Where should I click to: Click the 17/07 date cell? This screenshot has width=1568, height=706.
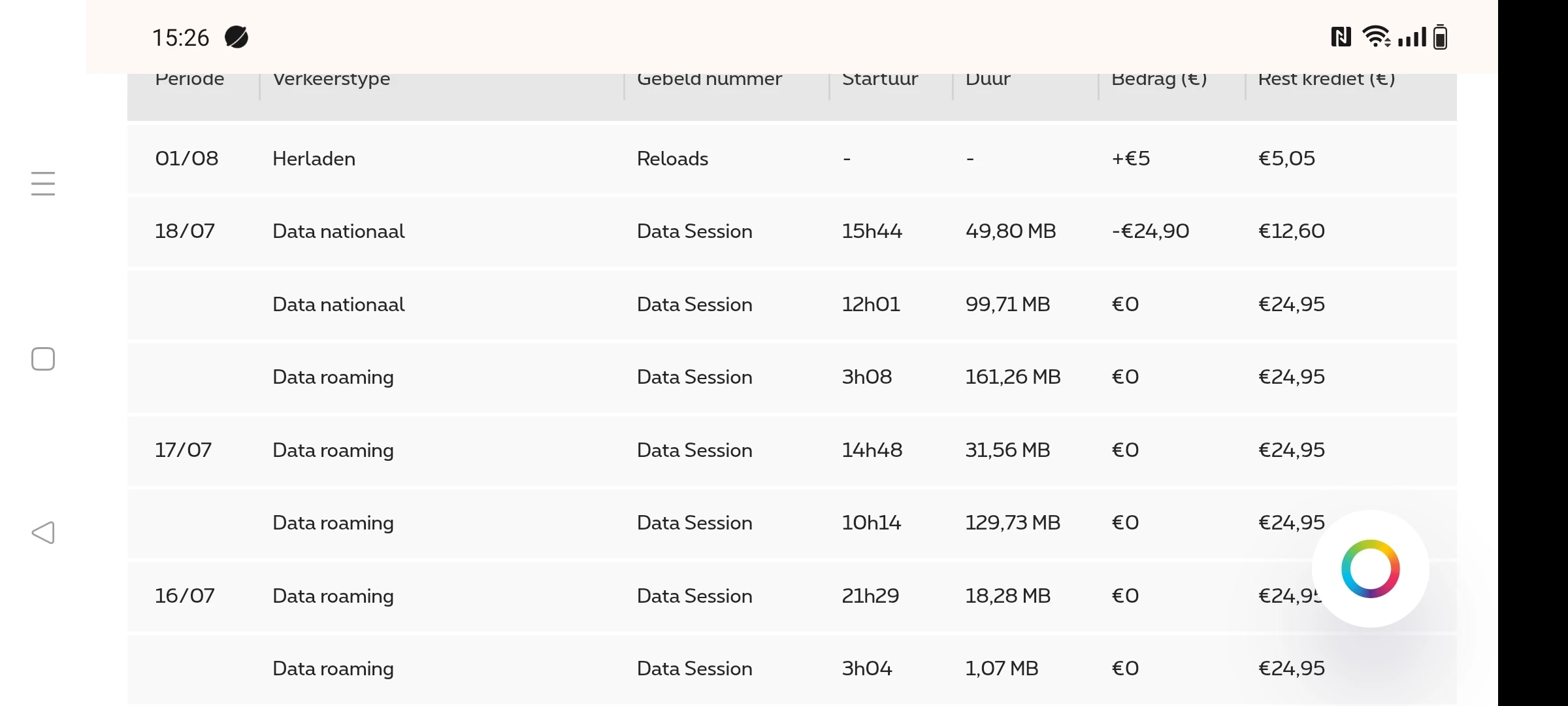[x=183, y=450]
